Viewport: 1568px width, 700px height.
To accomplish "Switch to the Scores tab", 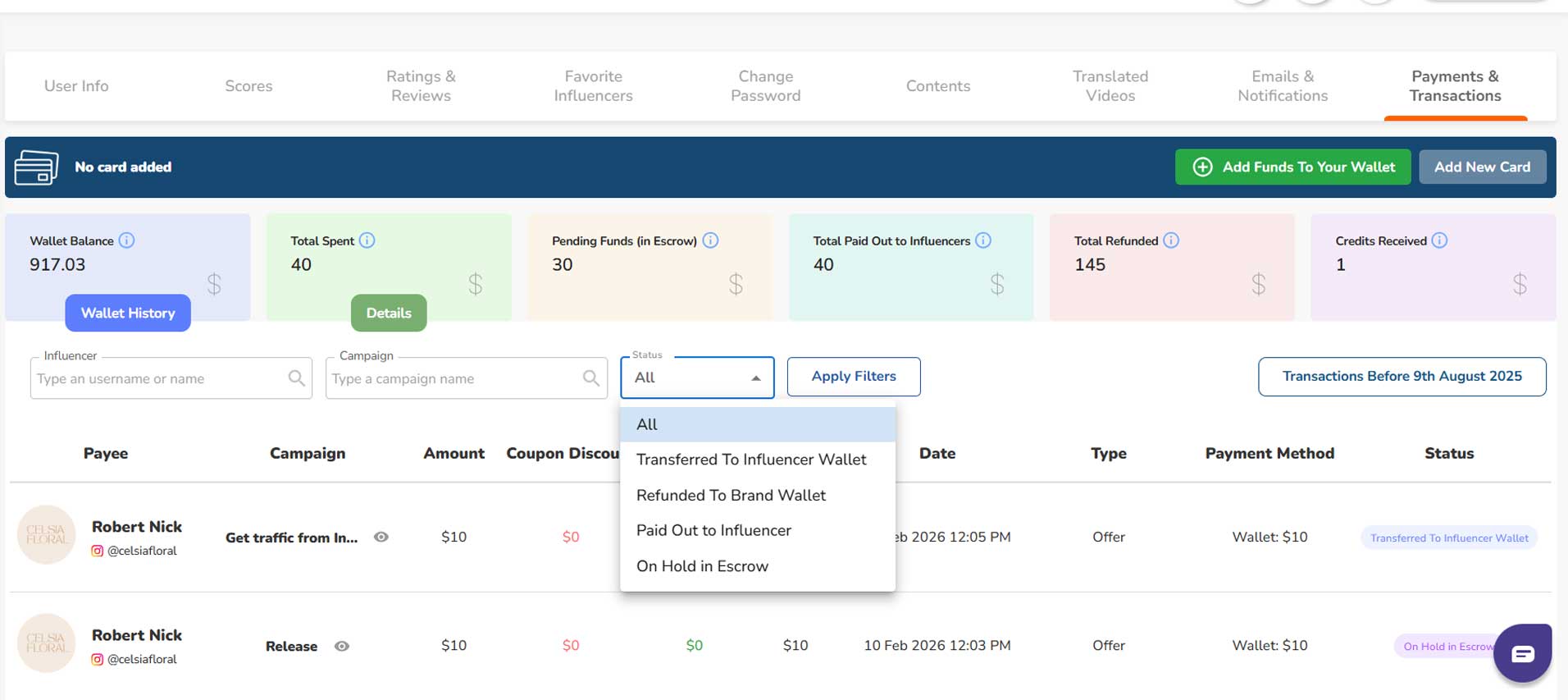I will tap(248, 86).
